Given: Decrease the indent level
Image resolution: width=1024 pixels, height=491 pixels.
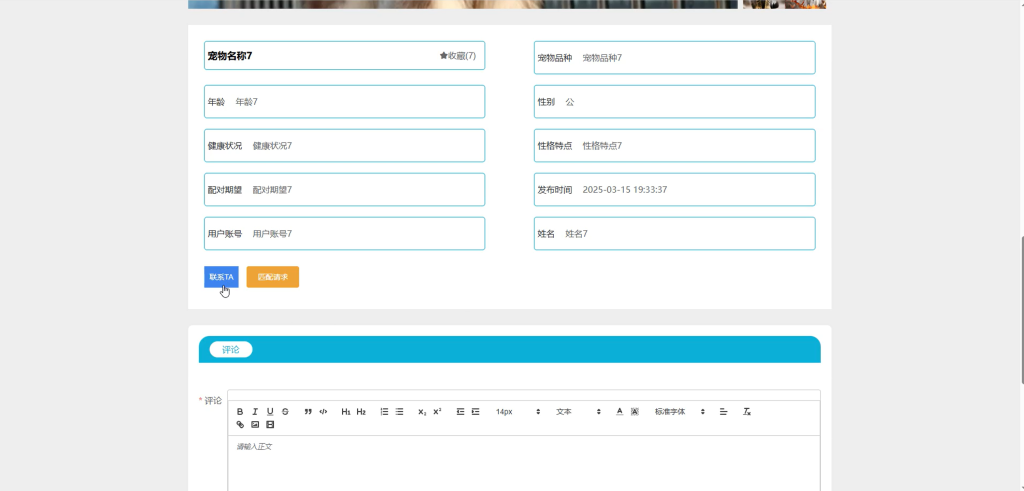Looking at the screenshot, I should (460, 412).
